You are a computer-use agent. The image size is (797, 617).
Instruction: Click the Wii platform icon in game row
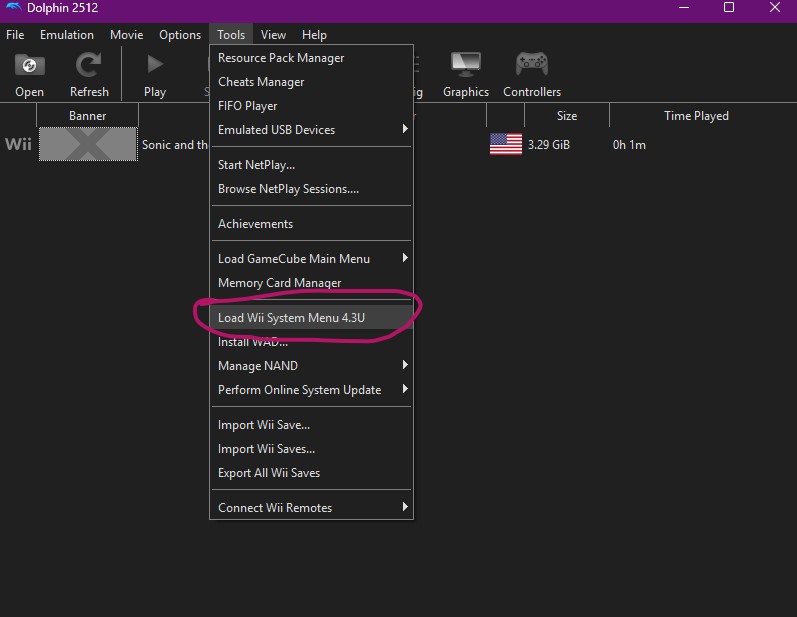18,145
